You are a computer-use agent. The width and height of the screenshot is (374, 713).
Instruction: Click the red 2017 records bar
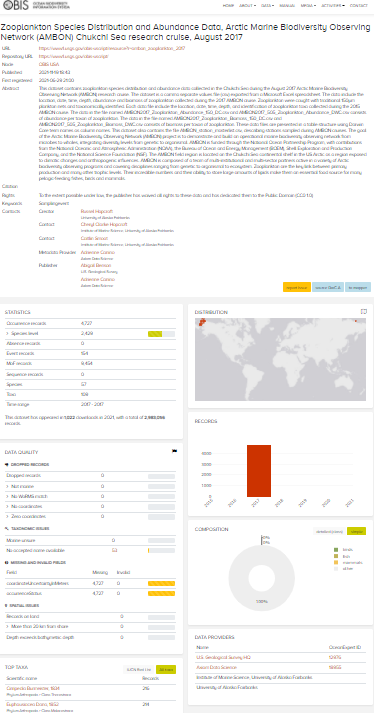click(x=259, y=471)
